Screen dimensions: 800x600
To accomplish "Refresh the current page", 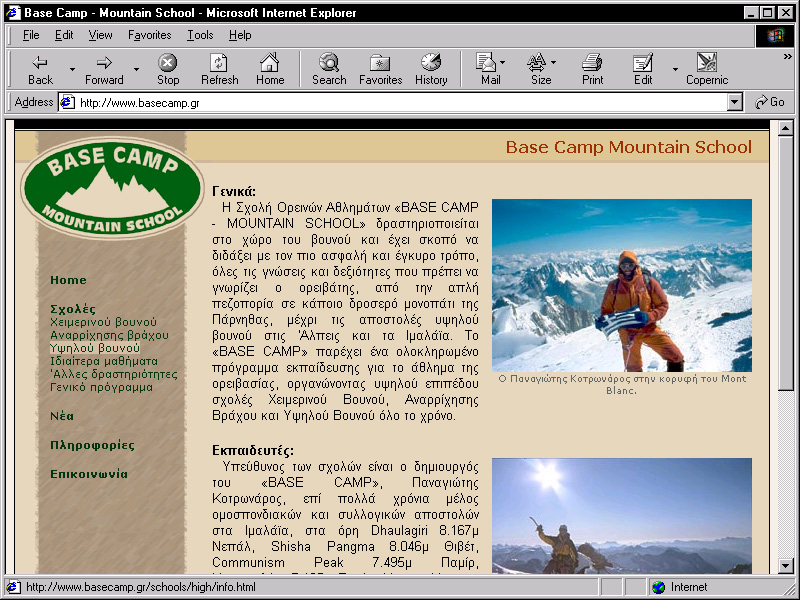I will pyautogui.click(x=219, y=69).
